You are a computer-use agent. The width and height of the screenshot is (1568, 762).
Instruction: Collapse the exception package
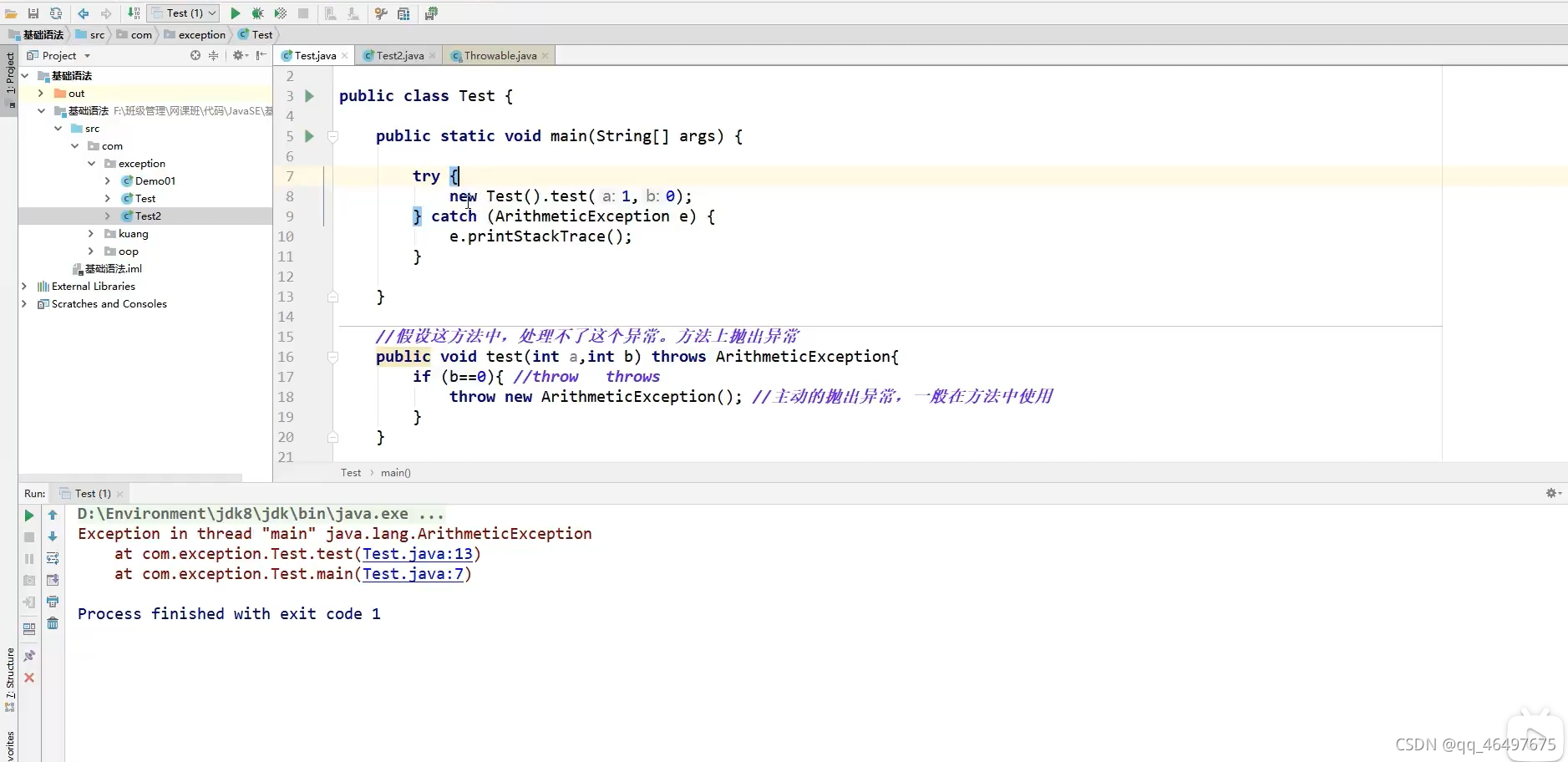91,164
